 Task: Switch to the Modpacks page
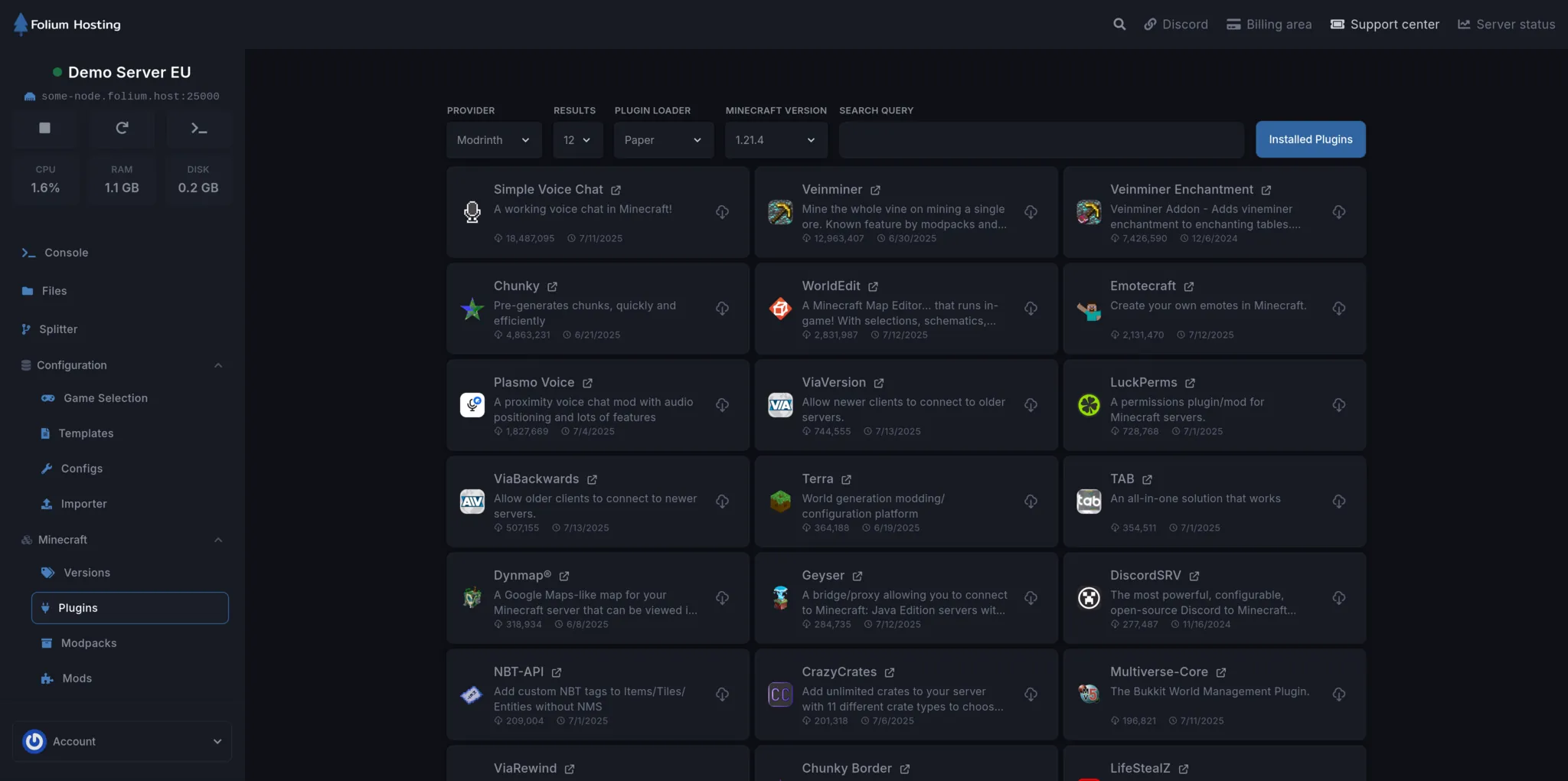[90, 642]
